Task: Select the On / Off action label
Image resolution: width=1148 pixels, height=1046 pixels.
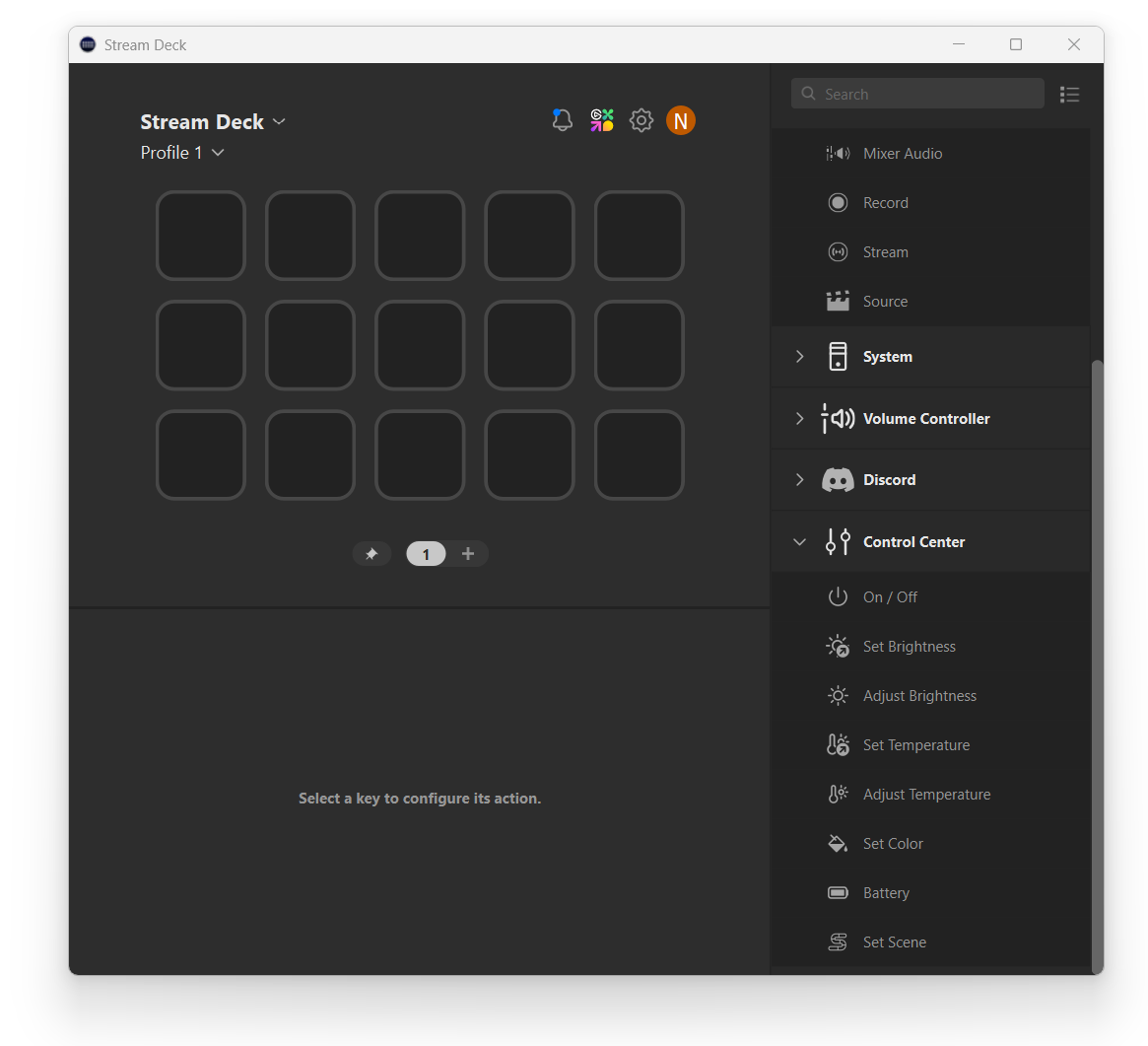Action: click(x=890, y=597)
